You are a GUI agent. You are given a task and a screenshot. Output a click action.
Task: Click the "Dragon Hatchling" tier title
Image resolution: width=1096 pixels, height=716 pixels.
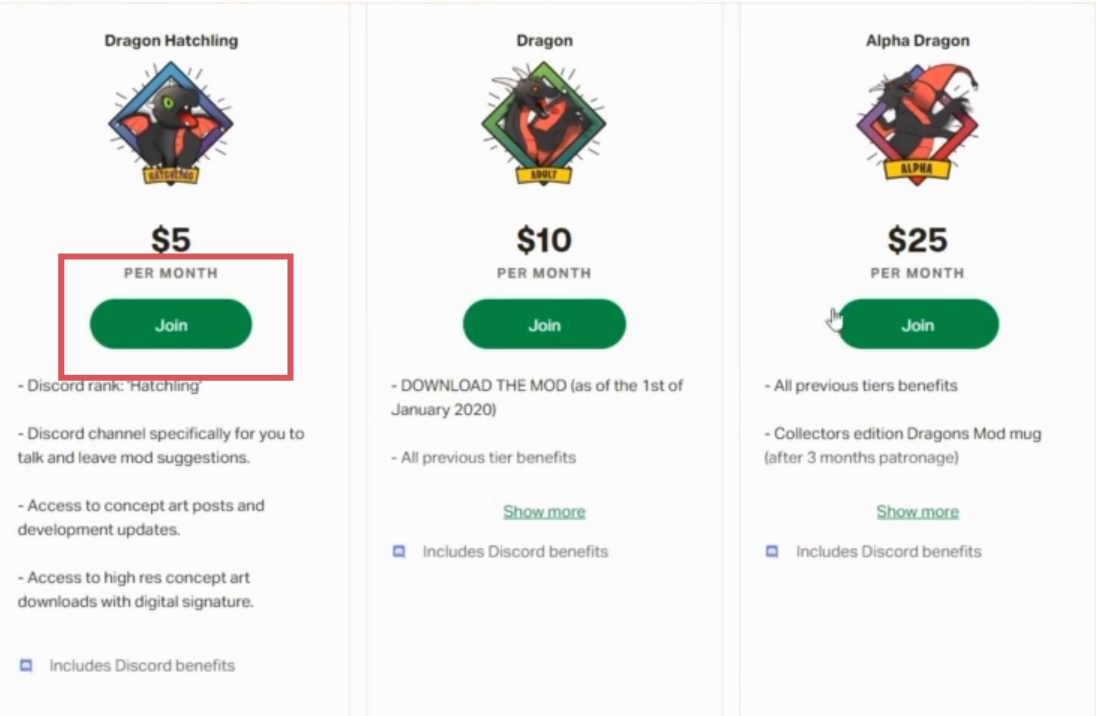click(171, 41)
